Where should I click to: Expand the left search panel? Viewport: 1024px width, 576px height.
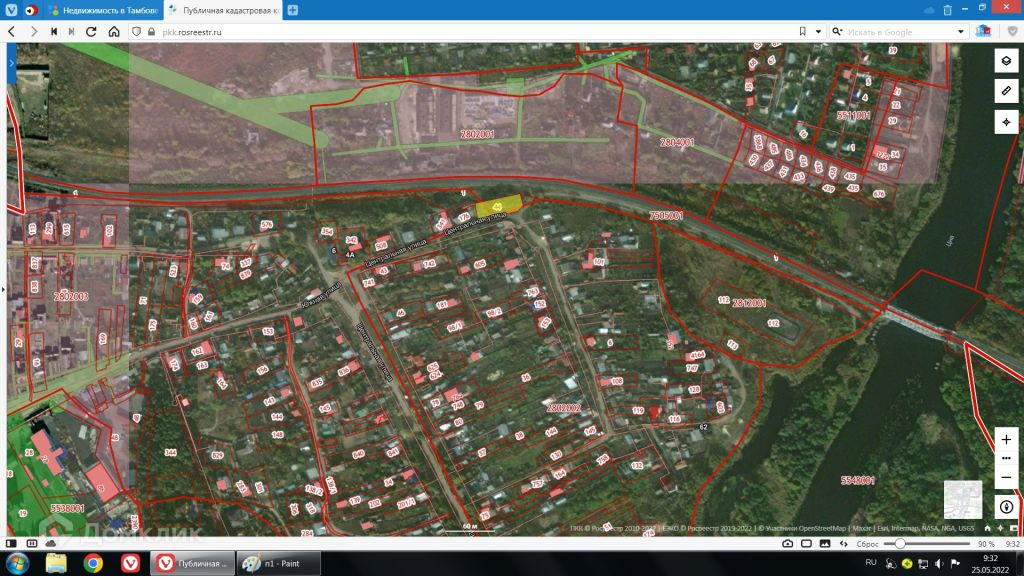point(11,63)
